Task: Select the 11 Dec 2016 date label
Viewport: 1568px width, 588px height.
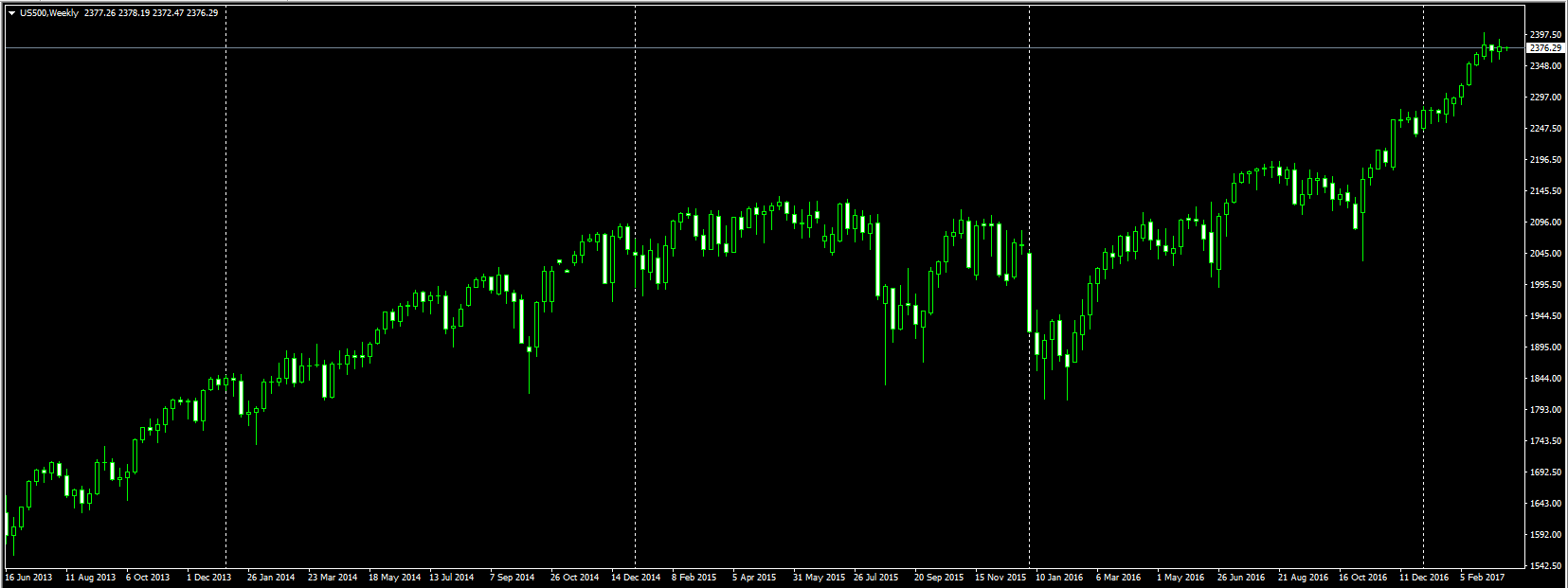Action: (x=1424, y=577)
